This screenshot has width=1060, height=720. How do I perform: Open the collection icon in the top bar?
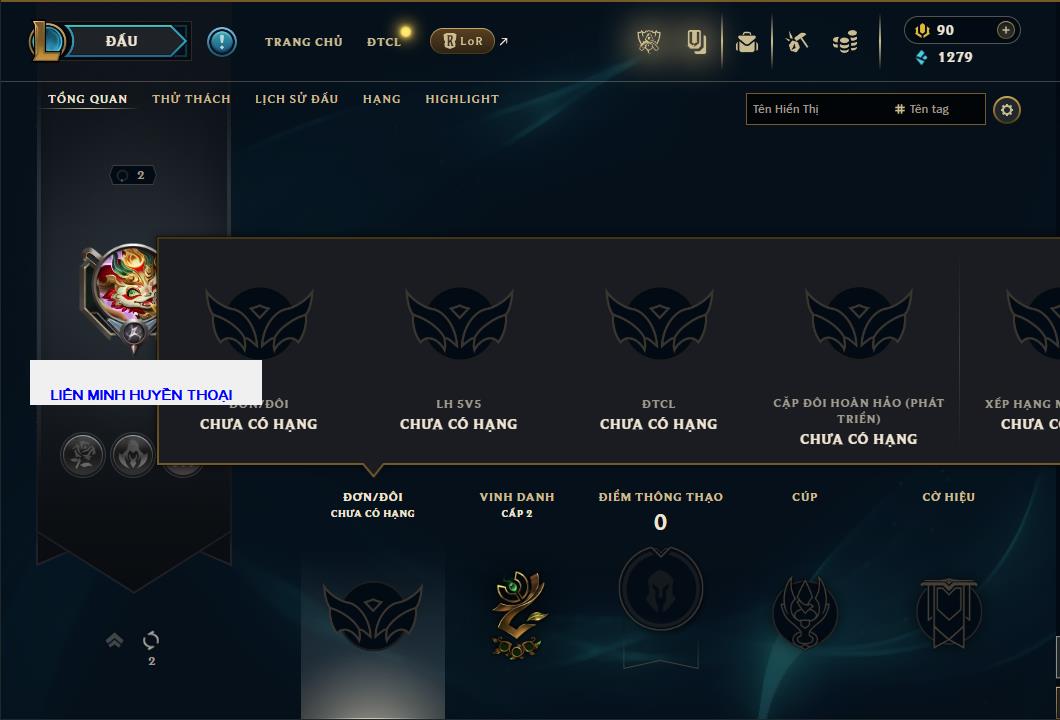click(x=696, y=42)
